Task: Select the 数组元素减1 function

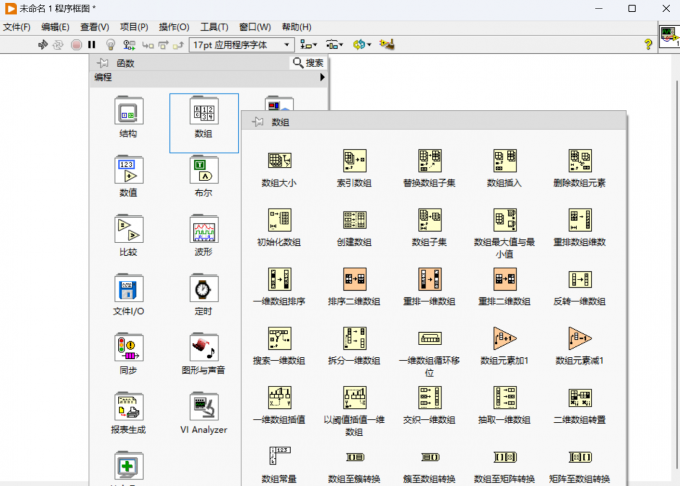Action: coord(580,338)
